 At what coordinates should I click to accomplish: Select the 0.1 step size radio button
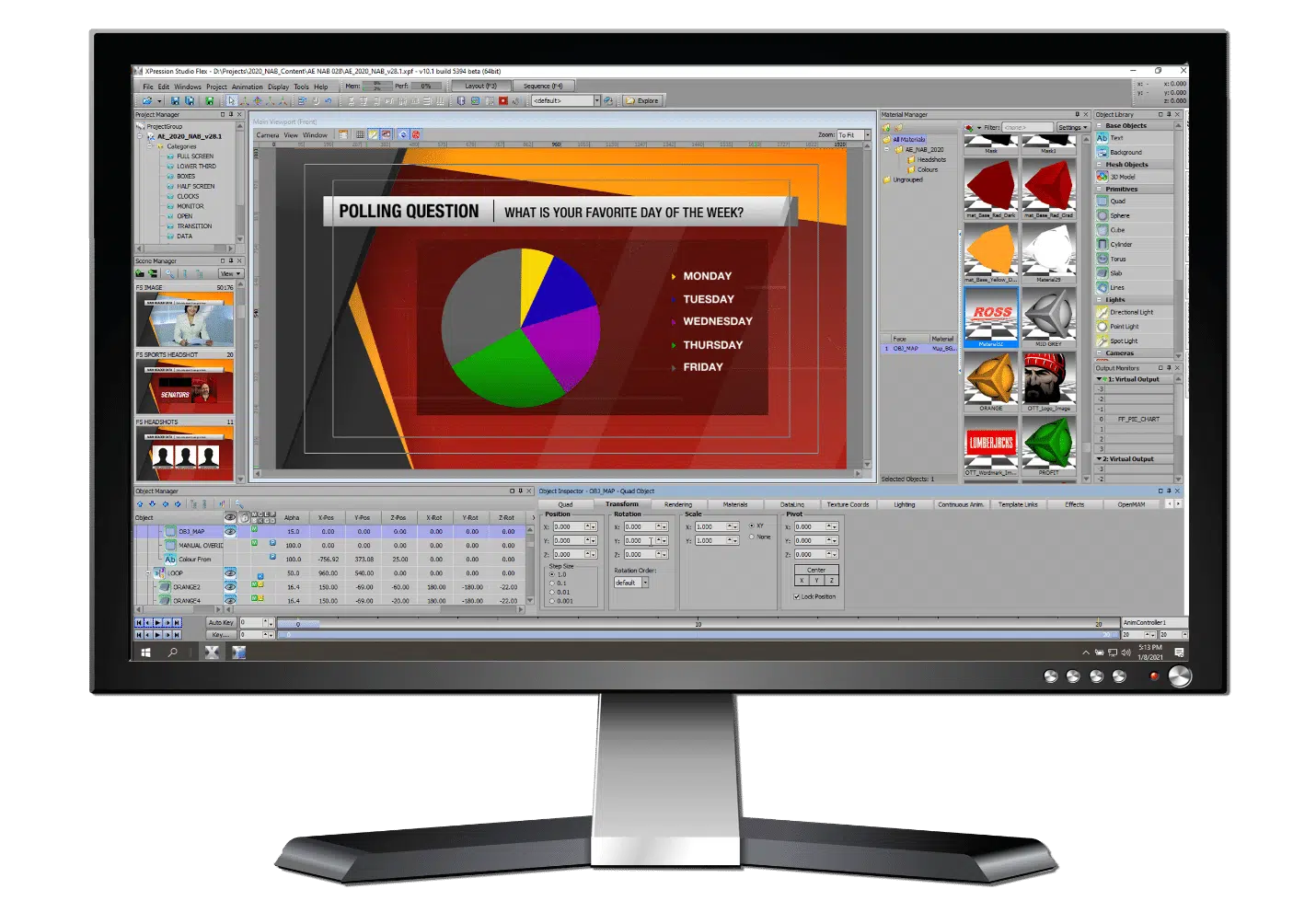pyautogui.click(x=552, y=583)
